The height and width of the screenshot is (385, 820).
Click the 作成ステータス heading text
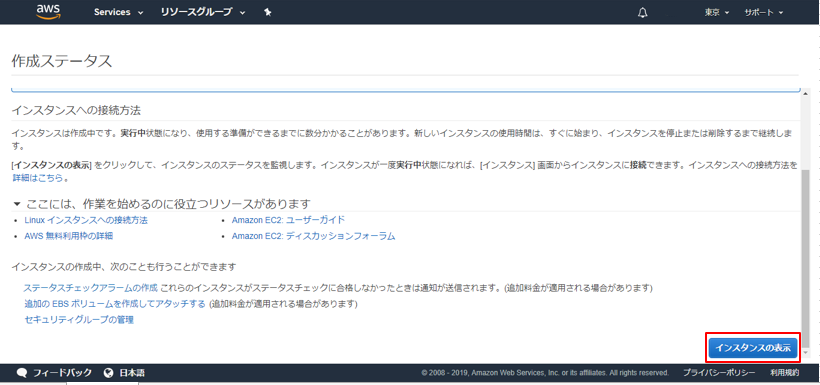pyautogui.click(x=62, y=61)
